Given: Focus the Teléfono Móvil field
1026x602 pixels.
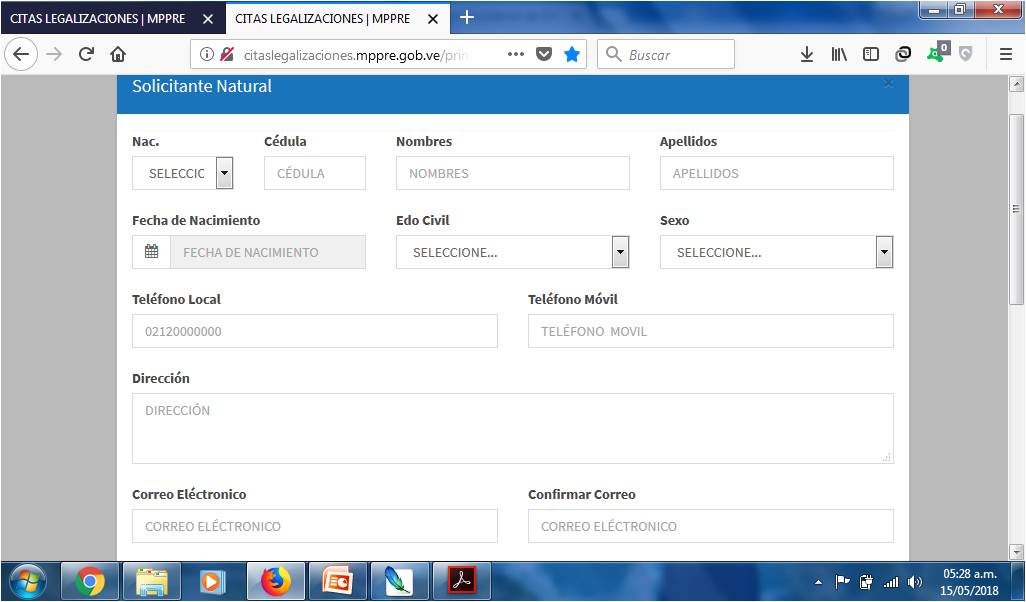Looking at the screenshot, I should [711, 331].
